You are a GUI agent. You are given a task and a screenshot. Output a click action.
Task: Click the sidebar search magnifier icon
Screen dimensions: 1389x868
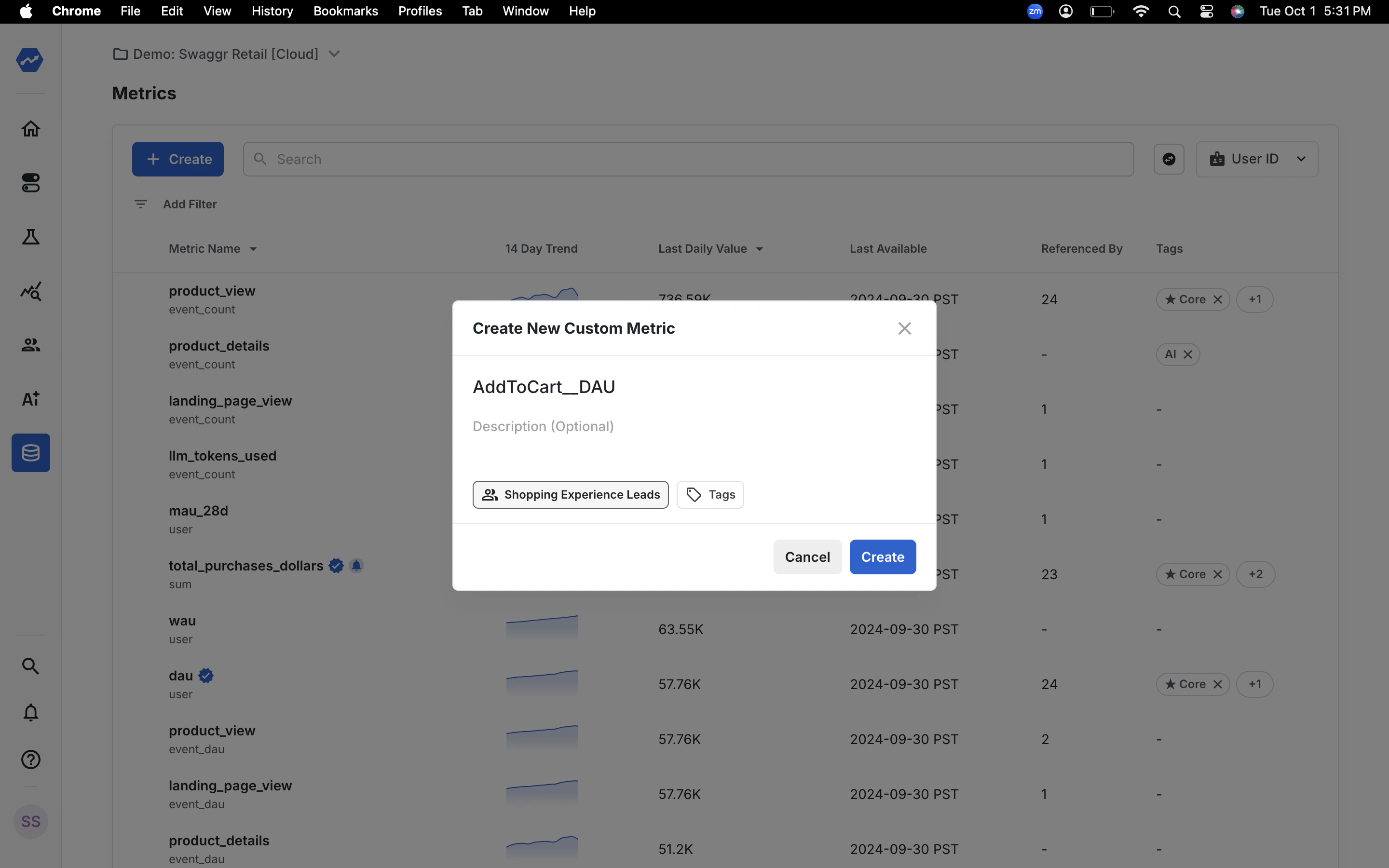tap(30, 666)
